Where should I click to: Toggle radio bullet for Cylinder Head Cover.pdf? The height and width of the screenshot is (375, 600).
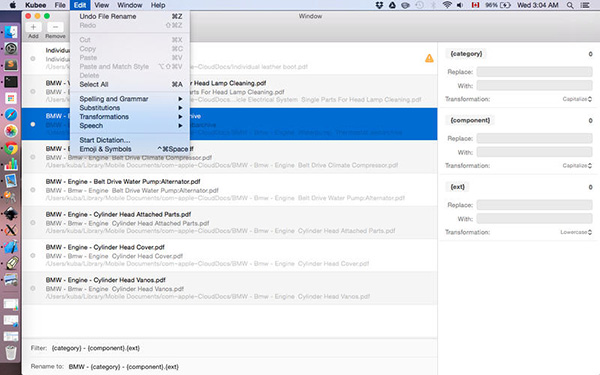33,255
